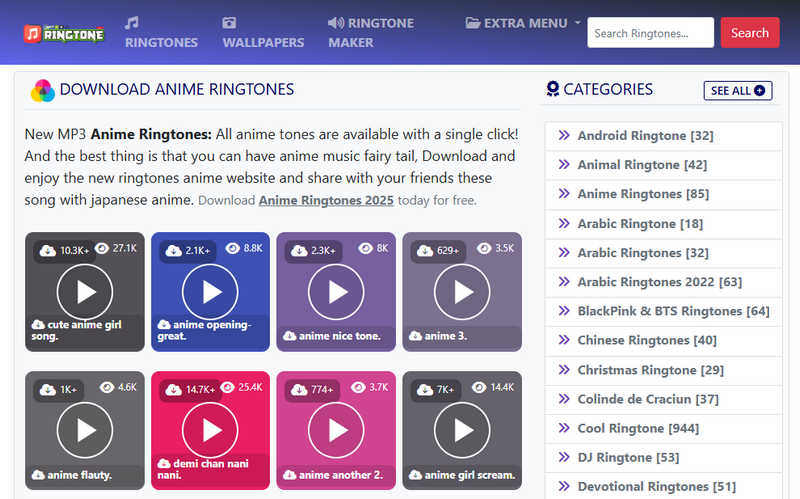Play the anime opening-great ringtone
The height and width of the screenshot is (499, 800).
(210, 292)
